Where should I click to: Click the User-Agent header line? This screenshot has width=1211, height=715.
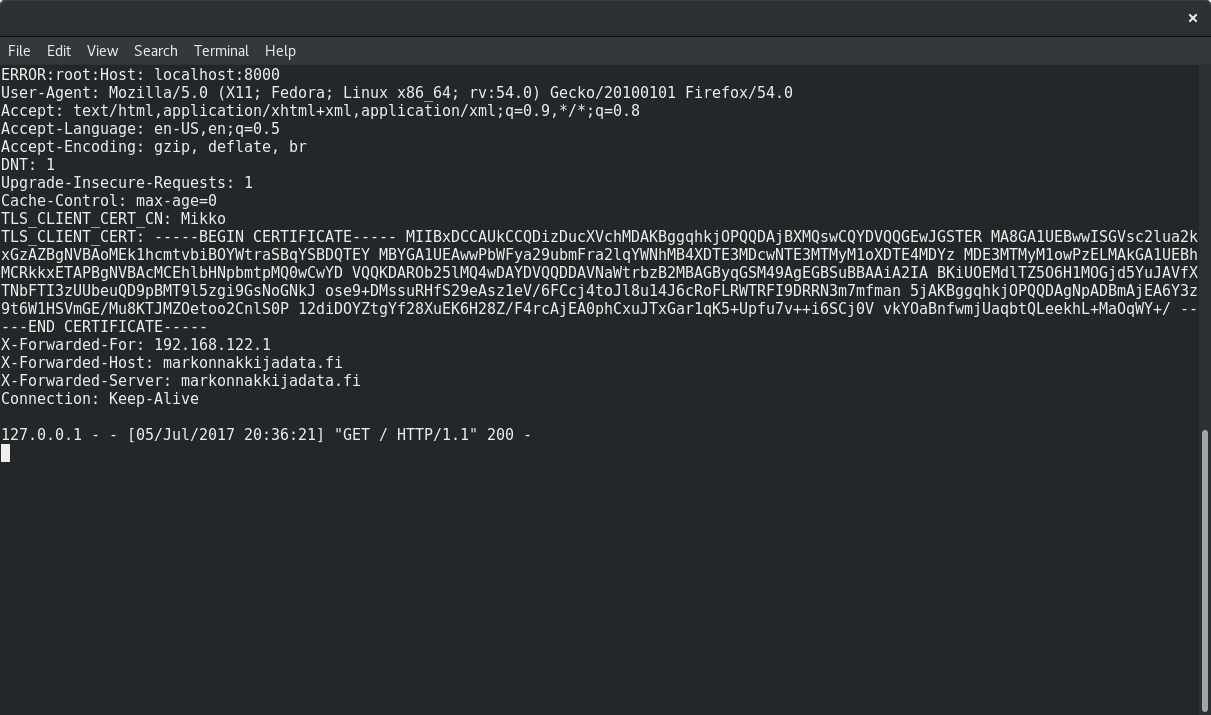pyautogui.click(x=396, y=93)
